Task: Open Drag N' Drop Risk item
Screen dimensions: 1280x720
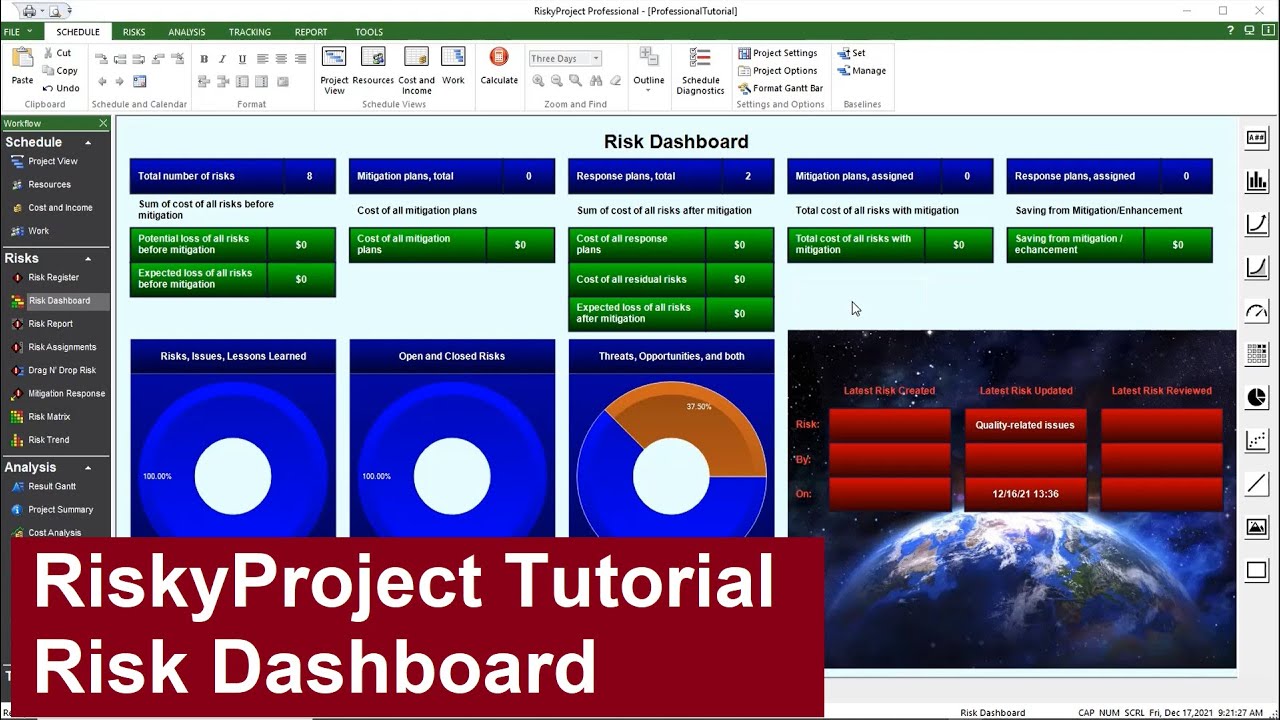Action: pos(62,370)
